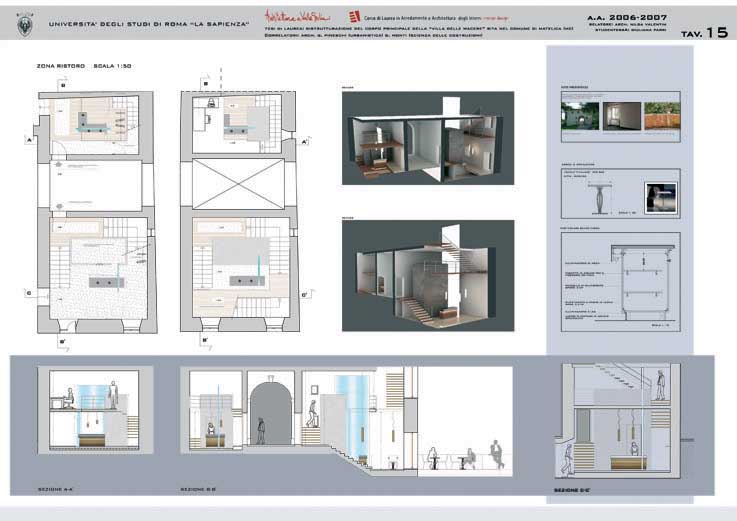
Task: Click the "SEZIONE C-C'" caption
Action: pyautogui.click(x=572, y=490)
